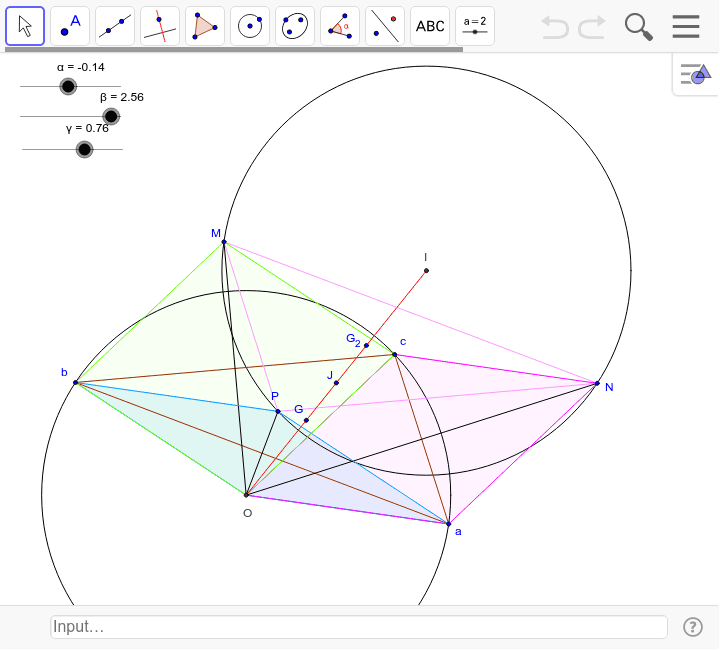Click the γ slider handle
This screenshot has height=650, width=720.
pos(84,150)
